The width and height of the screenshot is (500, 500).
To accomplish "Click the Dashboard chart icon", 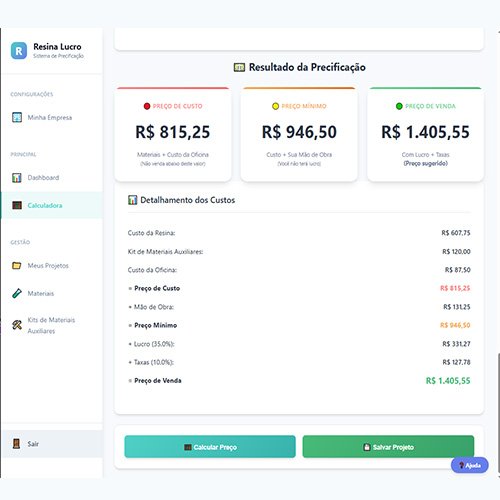I will [x=17, y=178].
